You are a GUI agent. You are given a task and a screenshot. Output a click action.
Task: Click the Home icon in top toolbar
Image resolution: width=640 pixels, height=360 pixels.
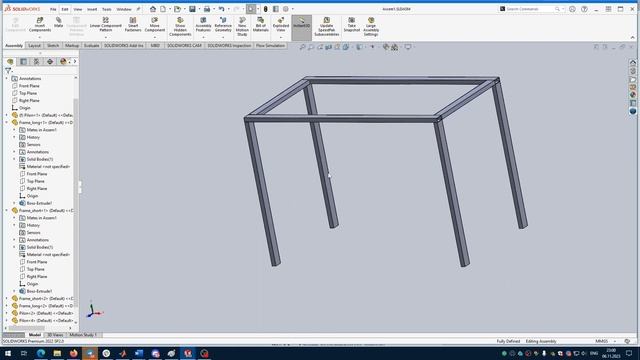coord(153,9)
